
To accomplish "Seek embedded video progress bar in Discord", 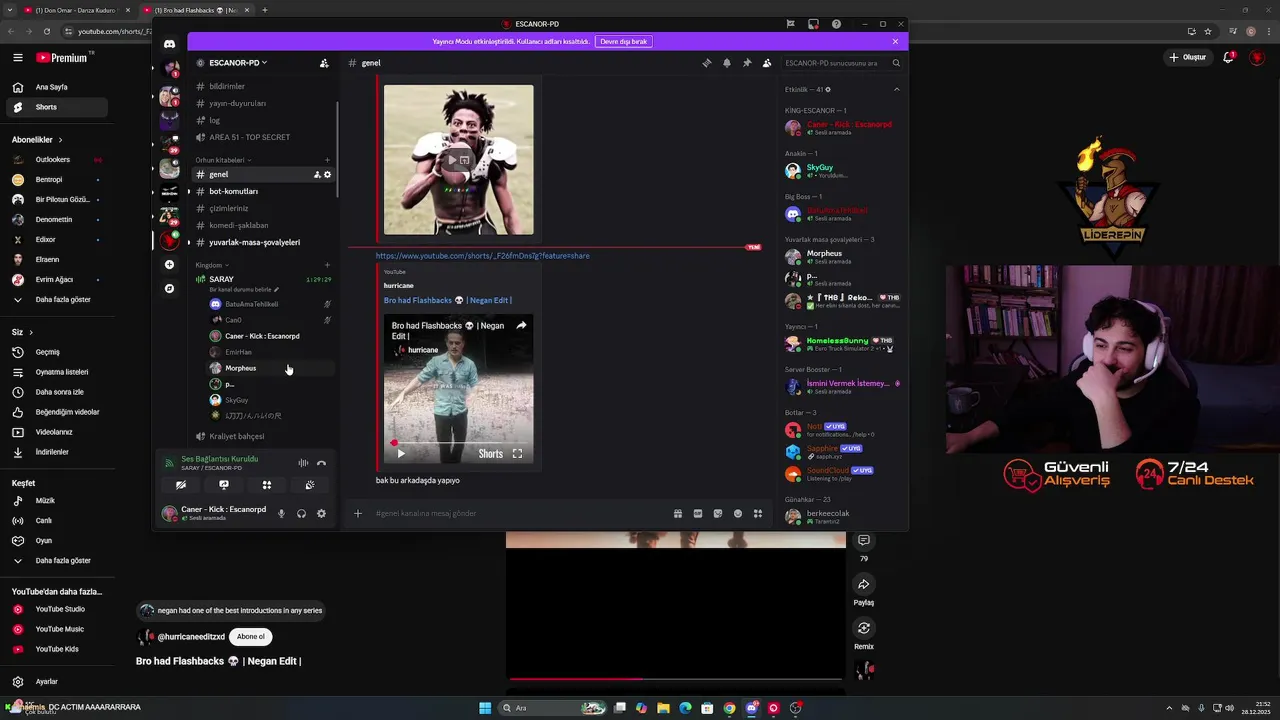I will click(458, 442).
